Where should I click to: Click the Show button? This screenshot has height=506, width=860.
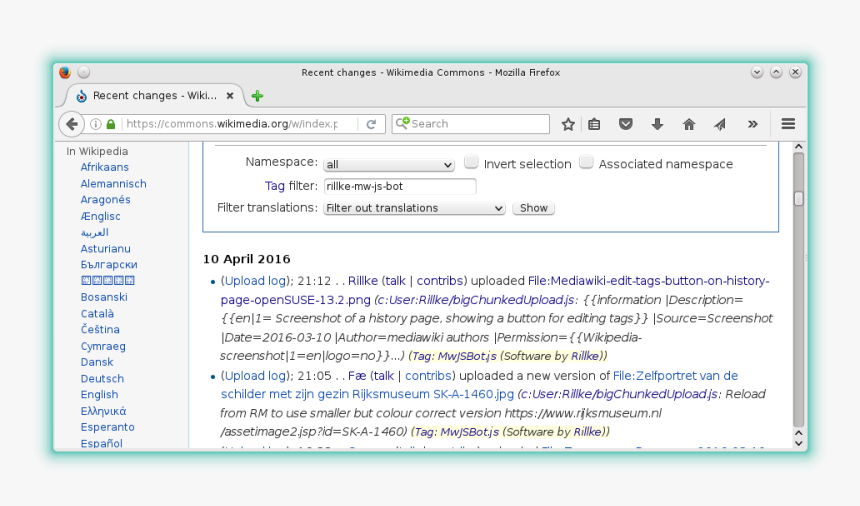tap(534, 208)
